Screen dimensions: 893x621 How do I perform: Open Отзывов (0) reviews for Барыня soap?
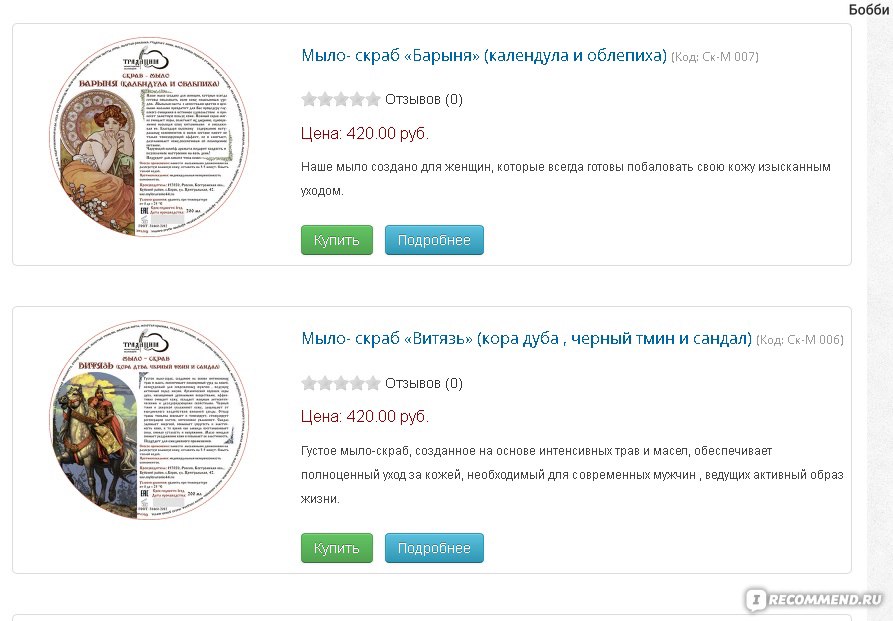pyautogui.click(x=424, y=100)
